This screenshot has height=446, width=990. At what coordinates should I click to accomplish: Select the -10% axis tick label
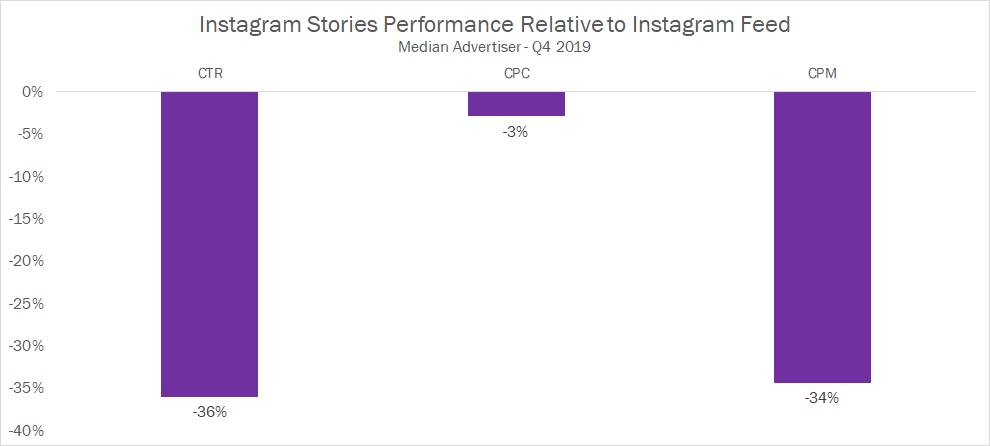pos(27,177)
